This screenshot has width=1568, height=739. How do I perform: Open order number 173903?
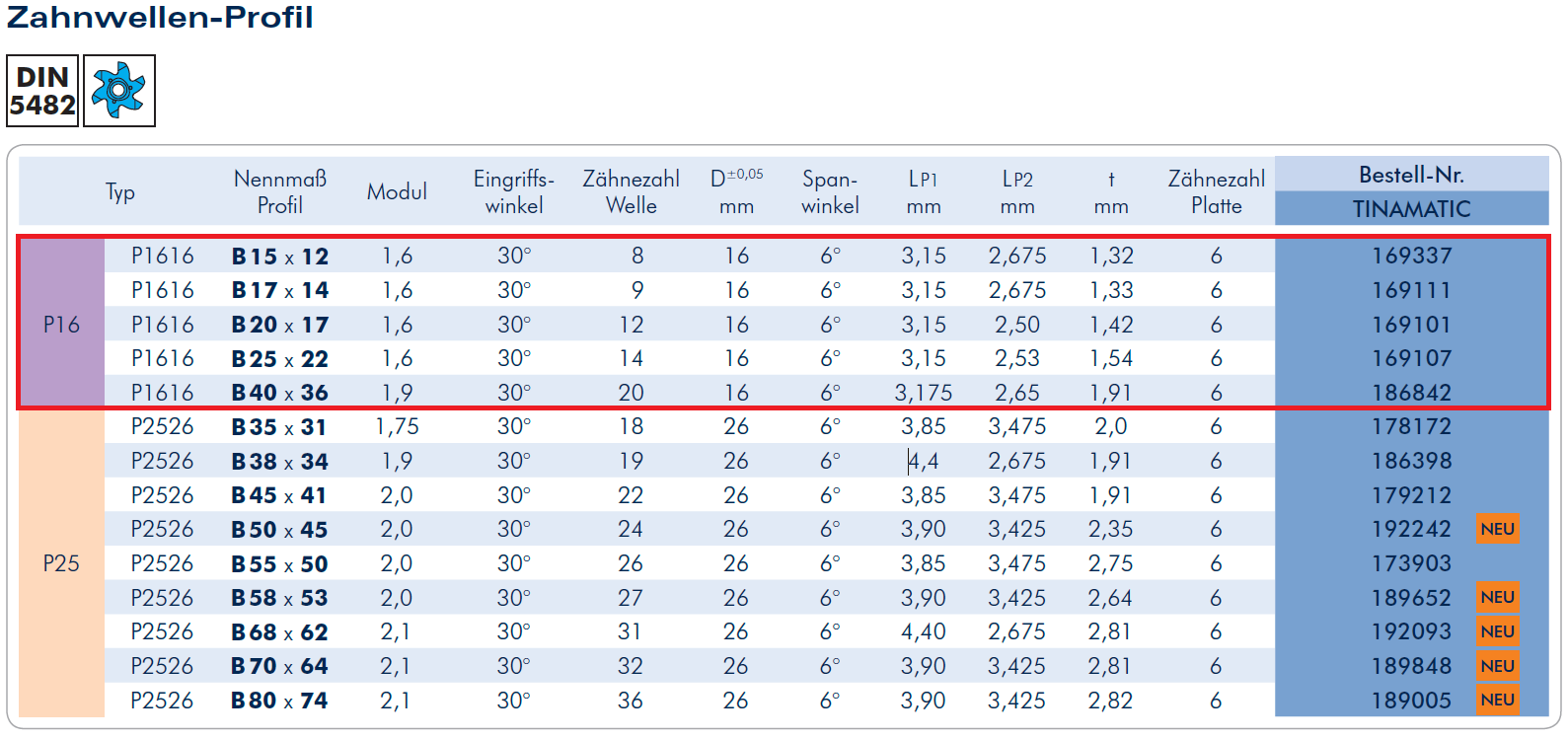pyautogui.click(x=1411, y=563)
